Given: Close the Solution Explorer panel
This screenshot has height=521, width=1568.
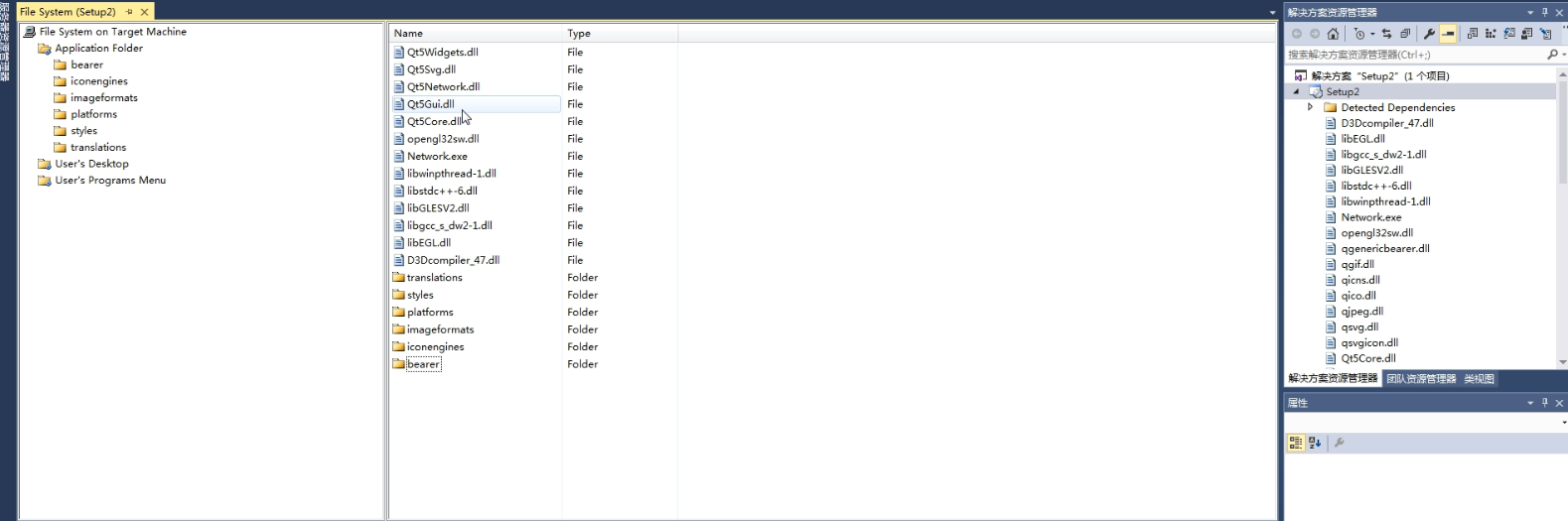Looking at the screenshot, I should pyautogui.click(x=1559, y=12).
